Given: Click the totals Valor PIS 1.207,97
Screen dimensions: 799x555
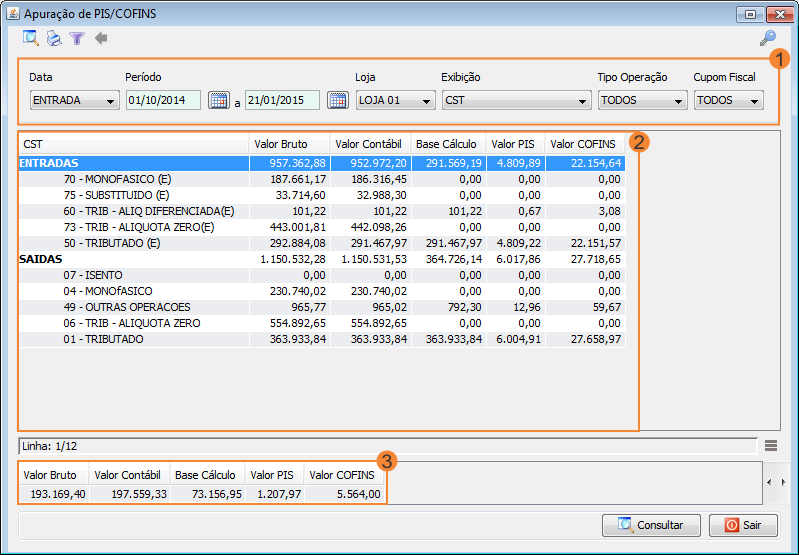Looking at the screenshot, I should [x=275, y=494].
